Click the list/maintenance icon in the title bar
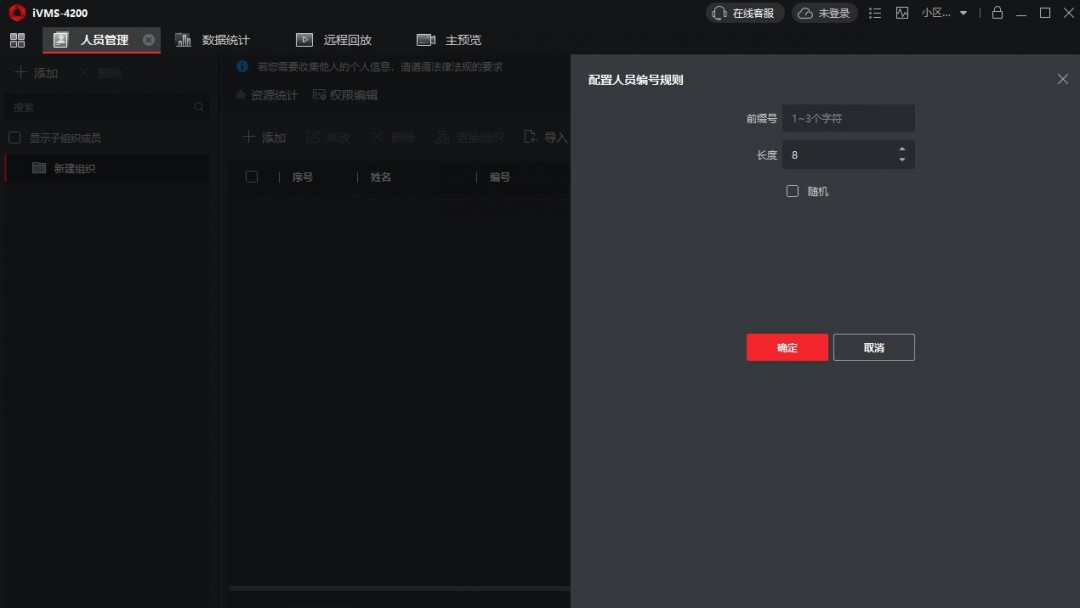 click(x=875, y=13)
